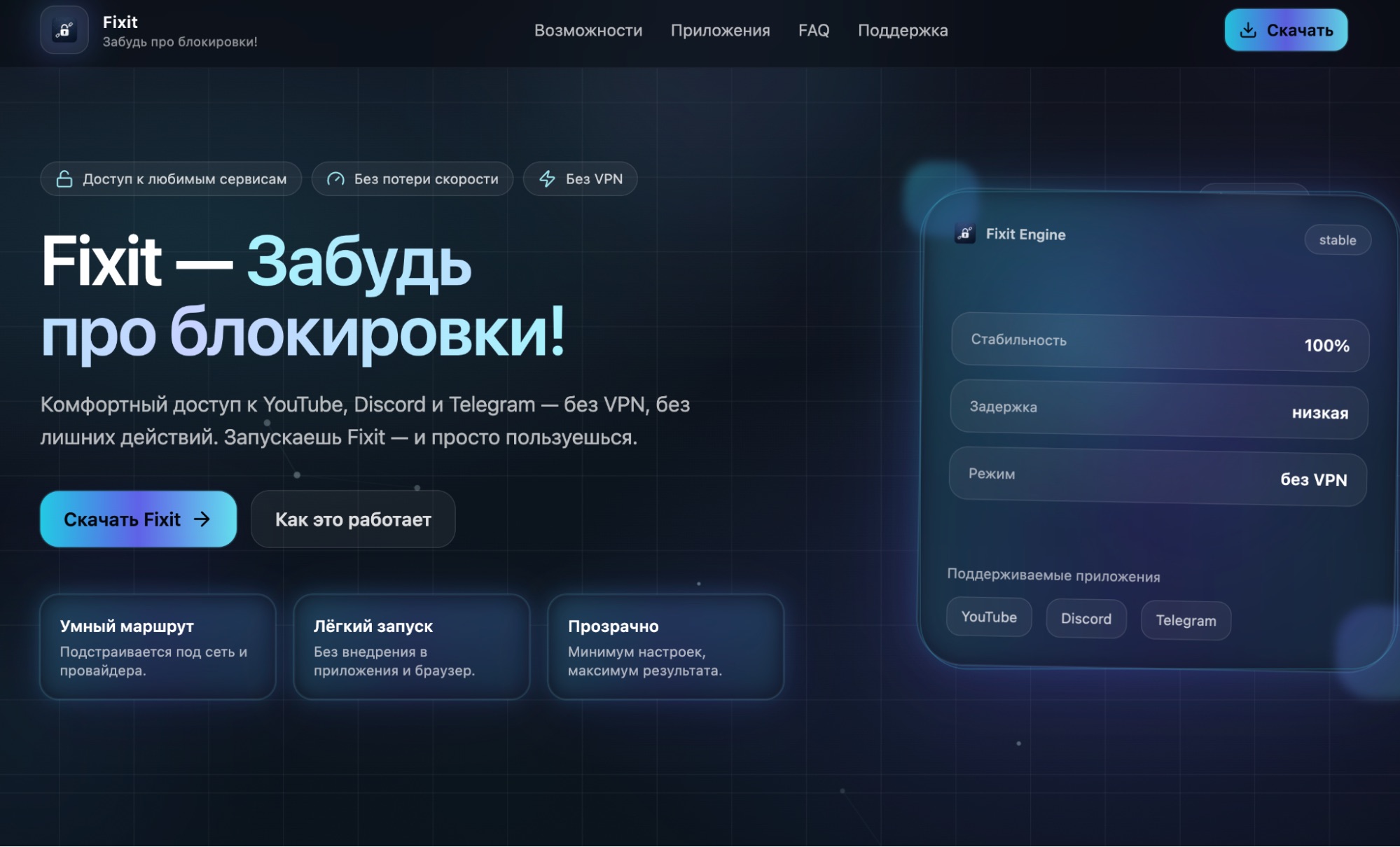Click the Fixit Engine logo icon on the stats card
This screenshot has width=1400, height=847.
coord(964,234)
